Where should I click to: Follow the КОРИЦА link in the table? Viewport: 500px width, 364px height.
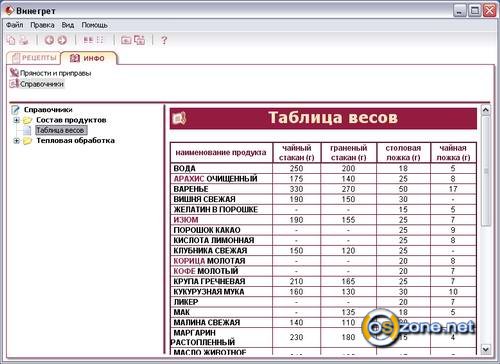coord(189,261)
